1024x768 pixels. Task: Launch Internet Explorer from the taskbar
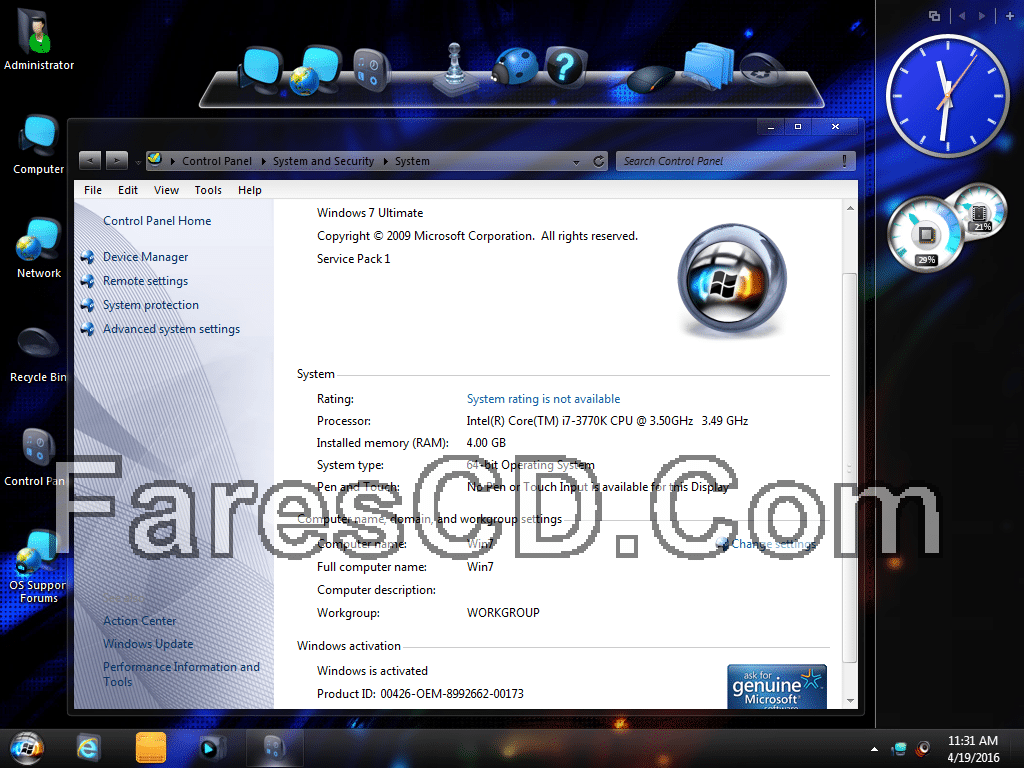[88, 748]
